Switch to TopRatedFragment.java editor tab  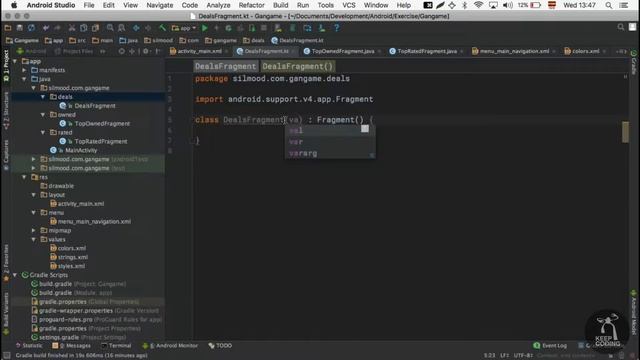pyautogui.click(x=427, y=51)
